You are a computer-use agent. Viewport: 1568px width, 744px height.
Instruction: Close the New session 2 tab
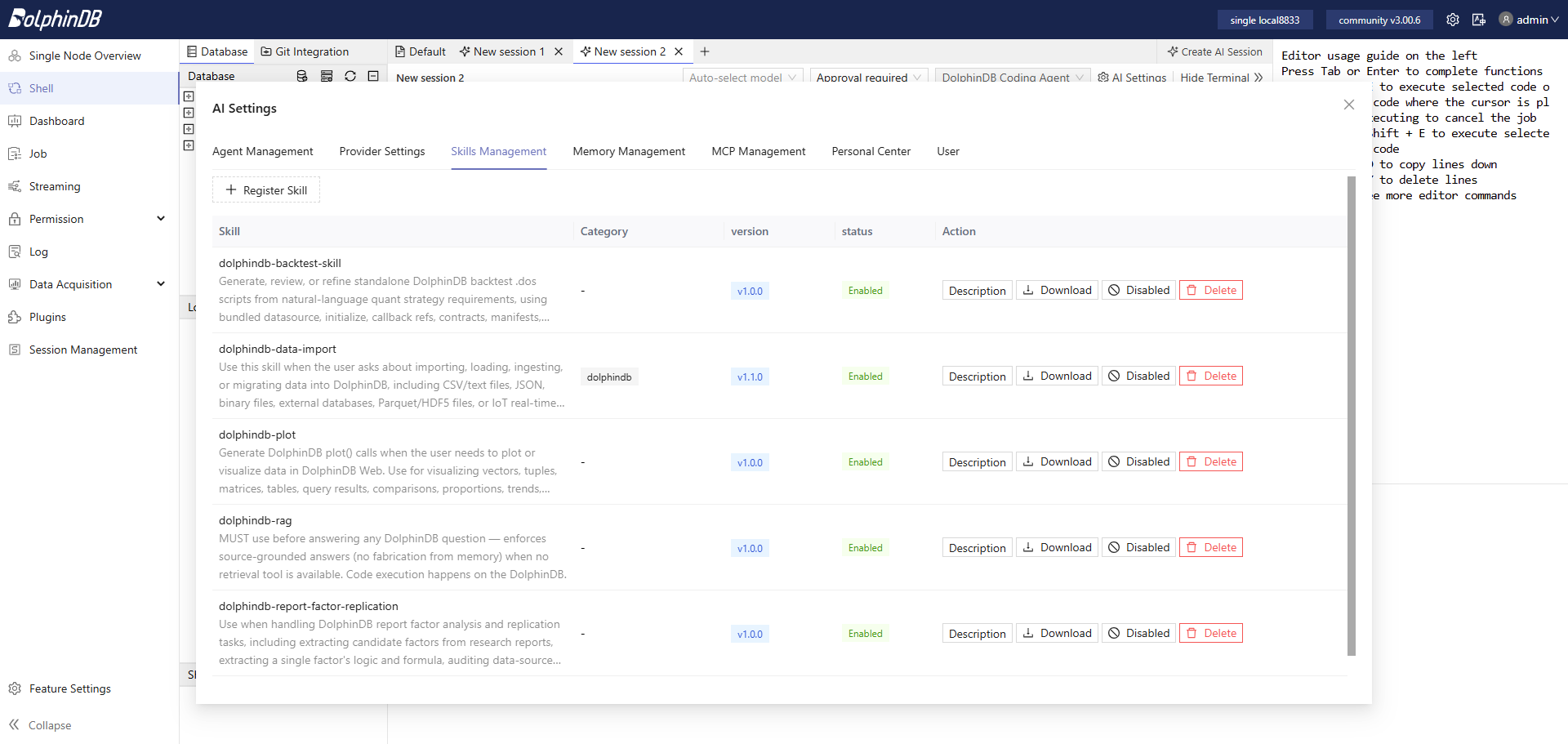(679, 51)
